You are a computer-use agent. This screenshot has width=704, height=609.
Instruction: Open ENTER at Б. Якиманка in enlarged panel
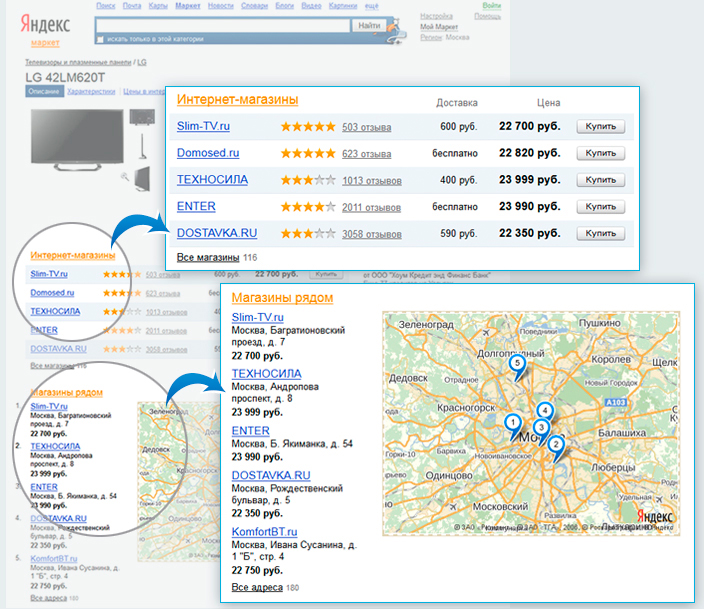[x=251, y=431]
